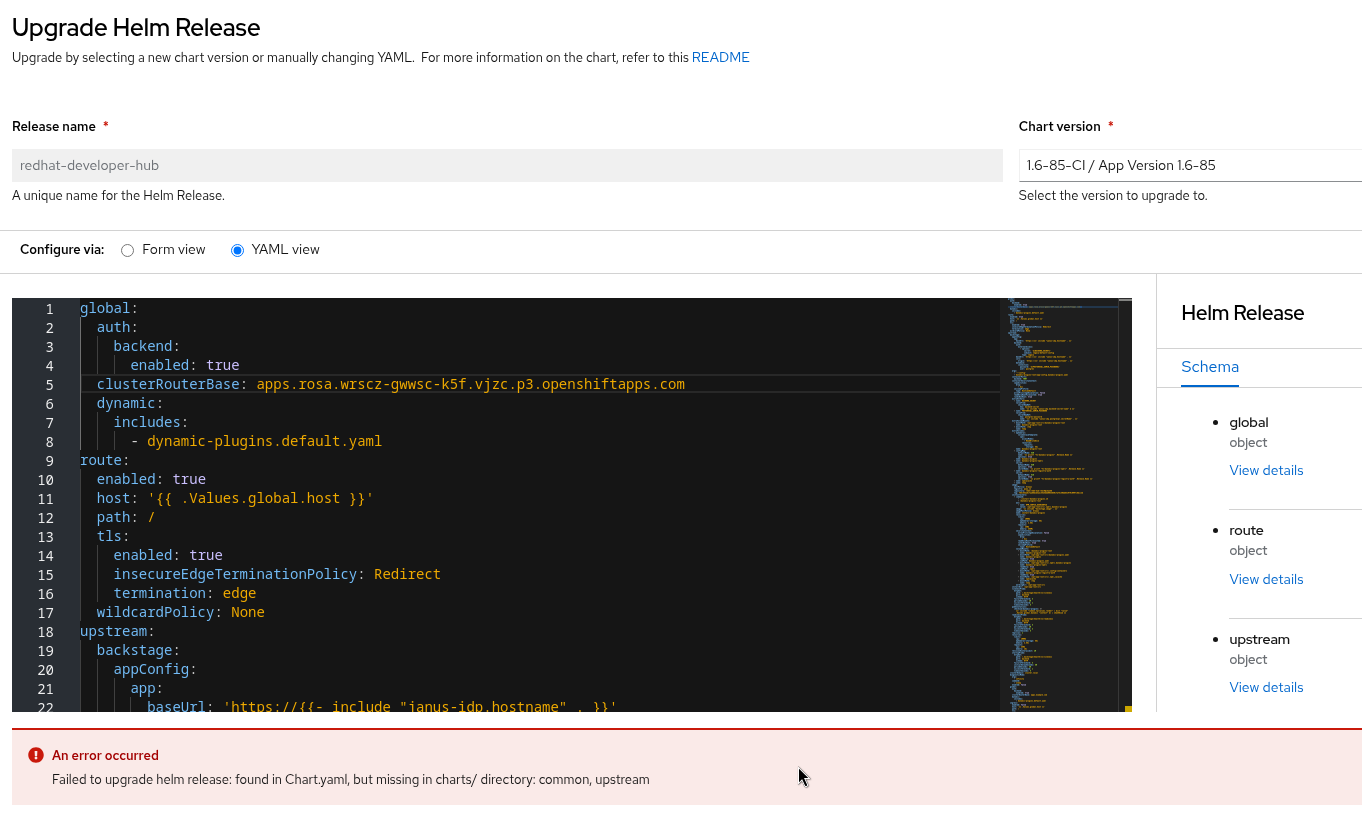The height and width of the screenshot is (815, 1362).
Task: Click the editor vertical scrollbar
Action: coord(1125,500)
